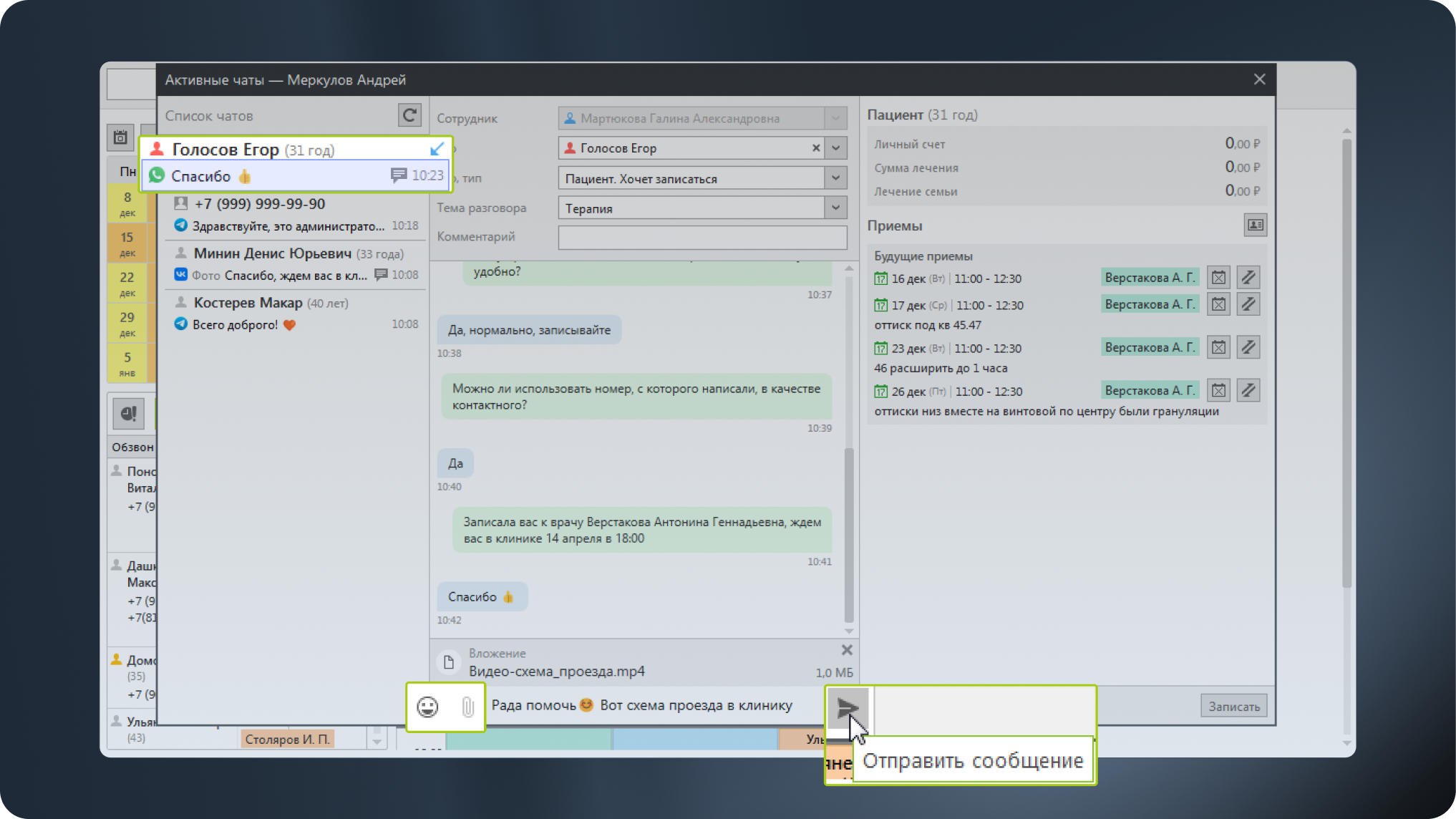Select the 29 дек week in calendar

tap(127, 324)
